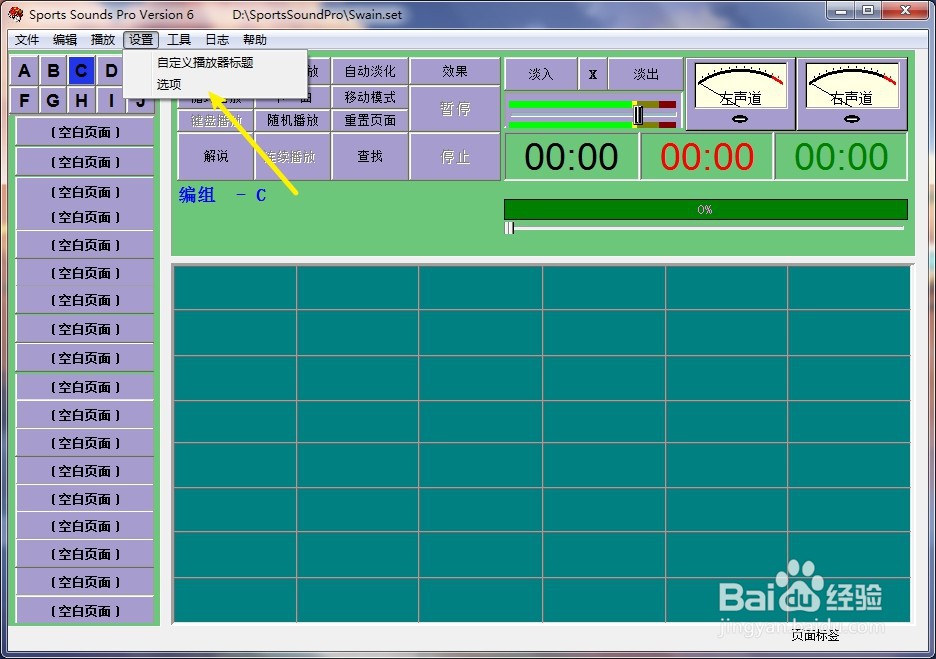Click the volume slider handle
Viewport: 936px width, 659px height.
(x=639, y=115)
